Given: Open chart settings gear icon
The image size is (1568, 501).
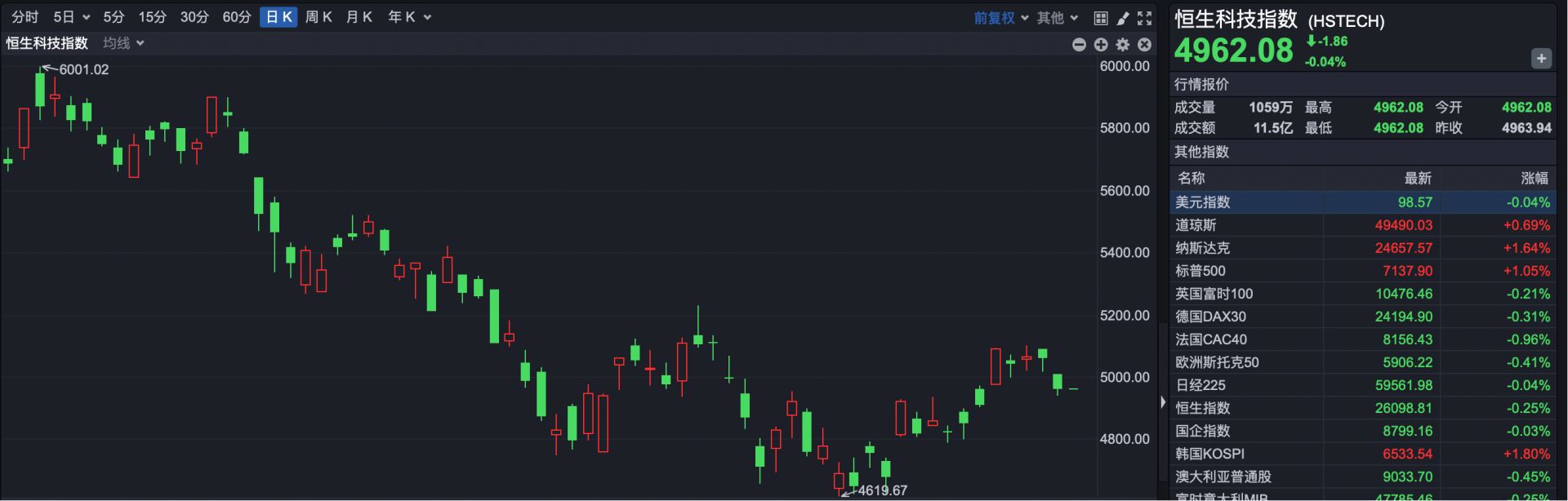Looking at the screenshot, I should tap(1123, 45).
